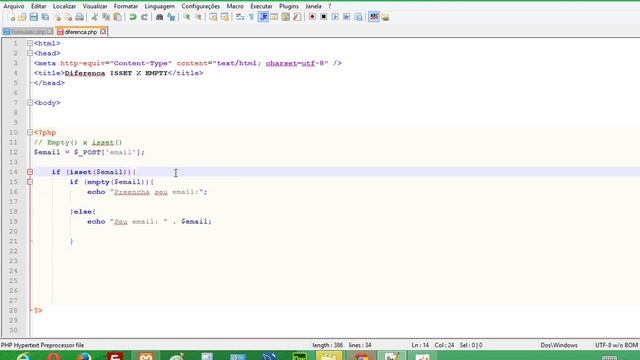Click the Close All toolbar icon
The width and height of the screenshot is (640, 360).
68,17
